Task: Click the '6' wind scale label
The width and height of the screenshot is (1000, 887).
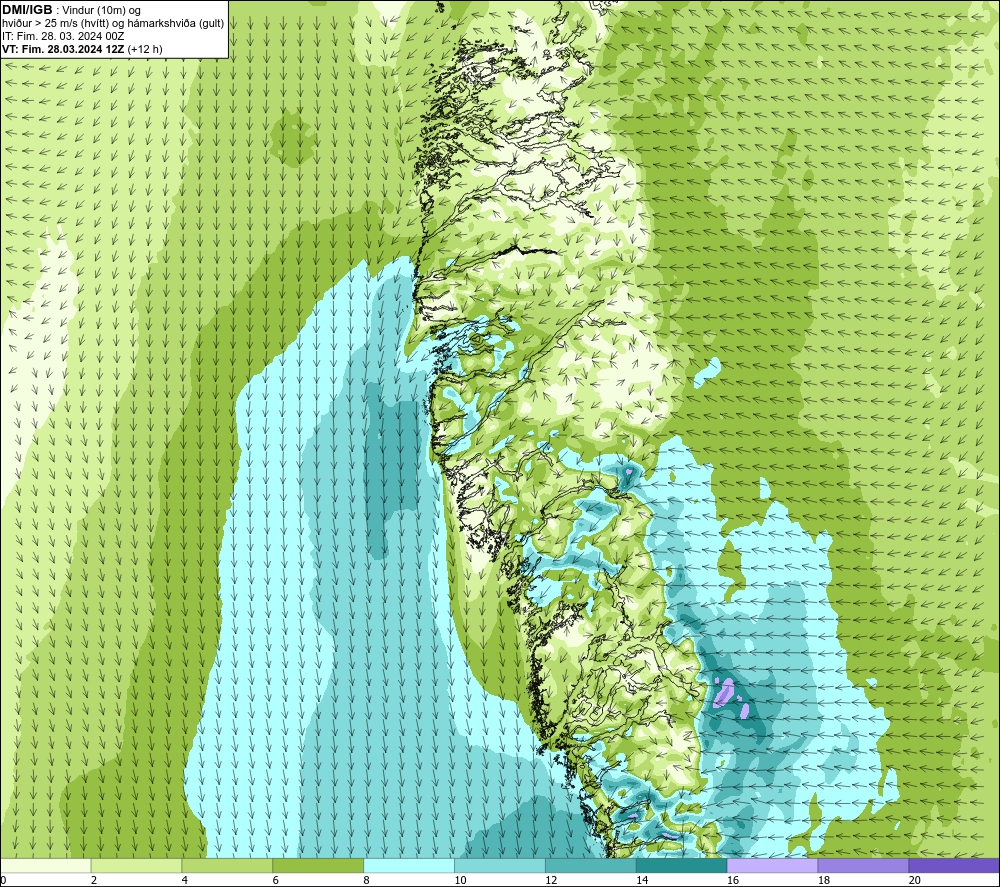Action: click(x=276, y=881)
